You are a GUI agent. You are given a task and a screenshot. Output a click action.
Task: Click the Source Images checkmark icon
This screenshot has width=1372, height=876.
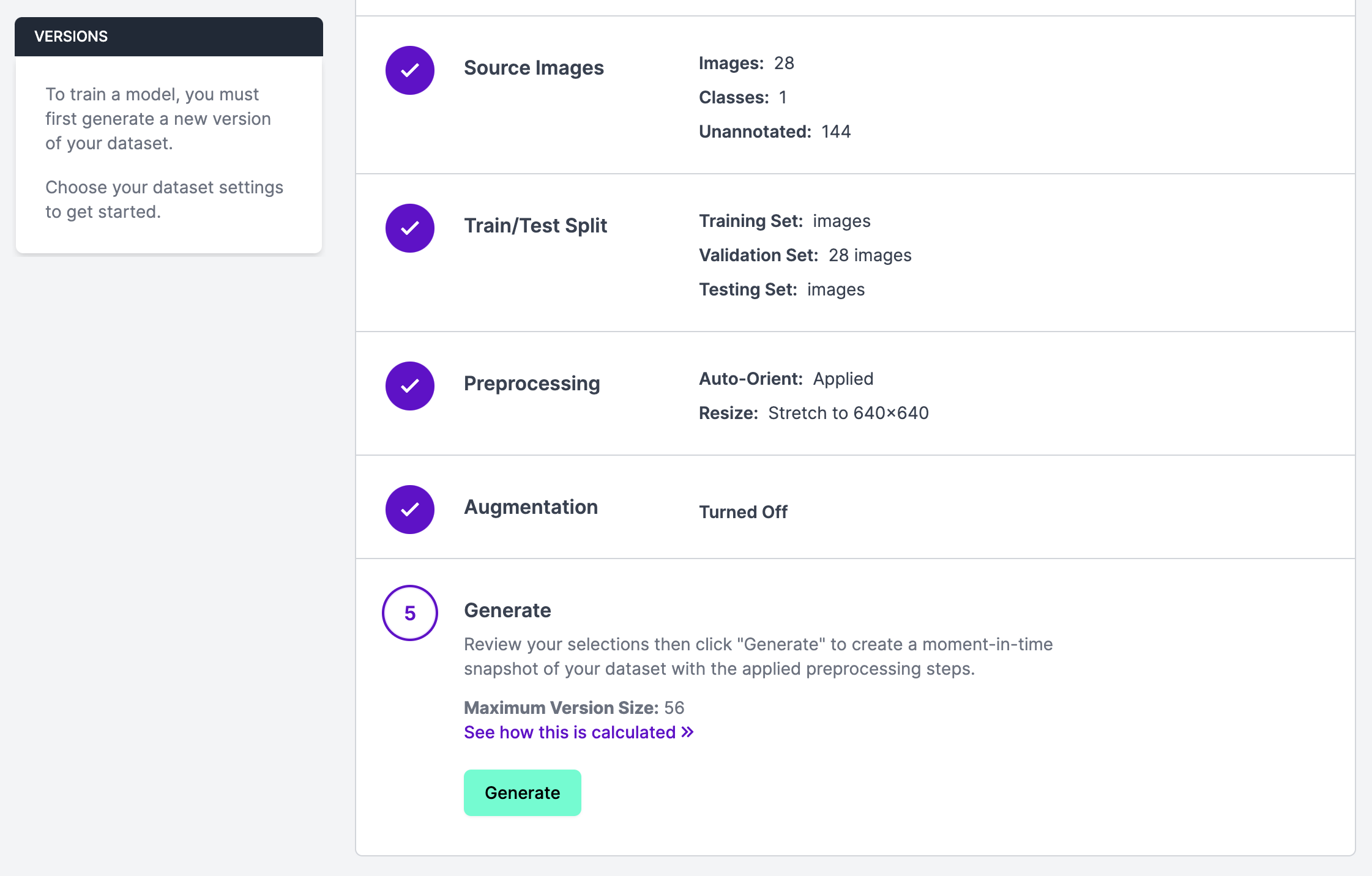point(409,70)
